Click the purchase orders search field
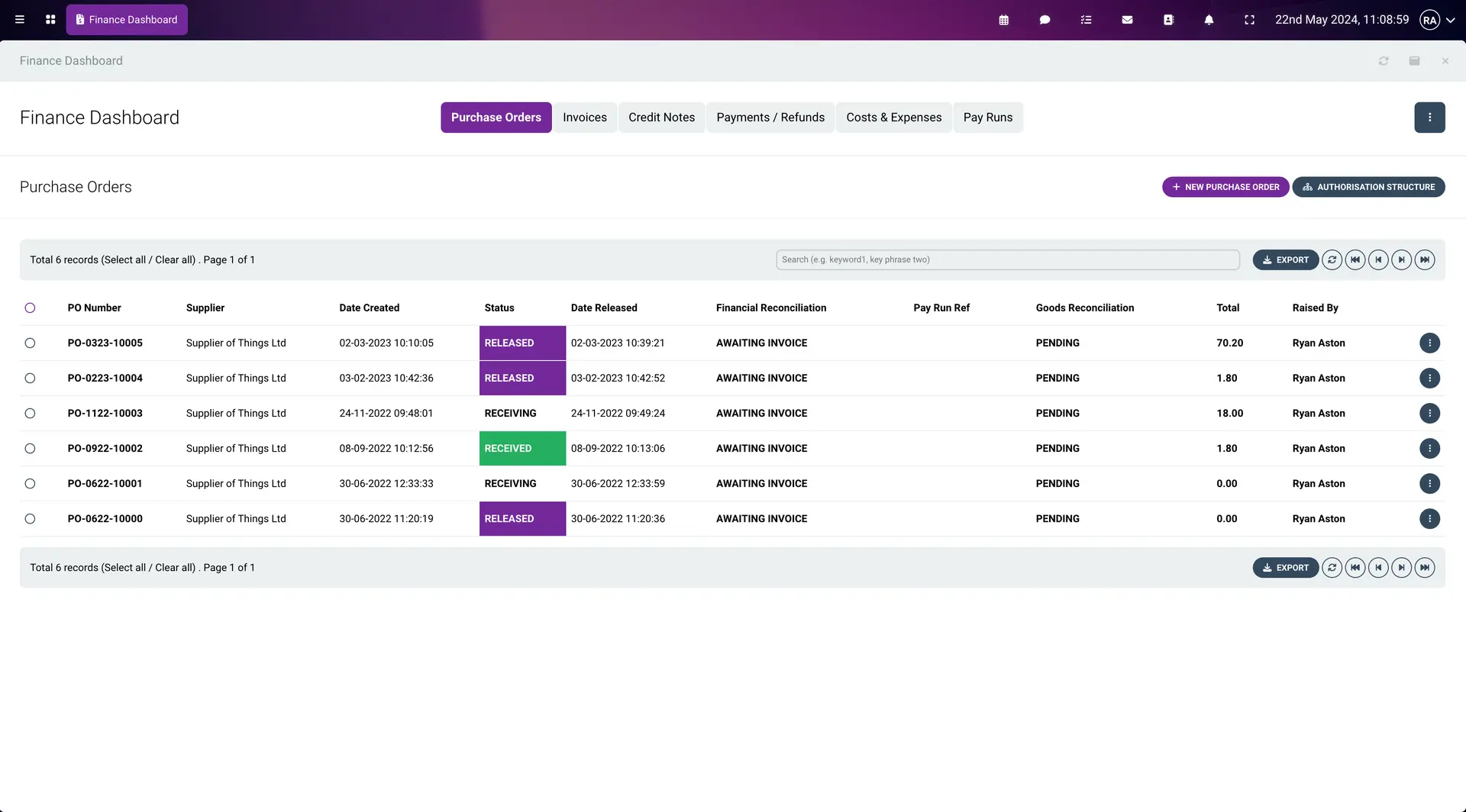The width and height of the screenshot is (1466, 812). 1007,259
